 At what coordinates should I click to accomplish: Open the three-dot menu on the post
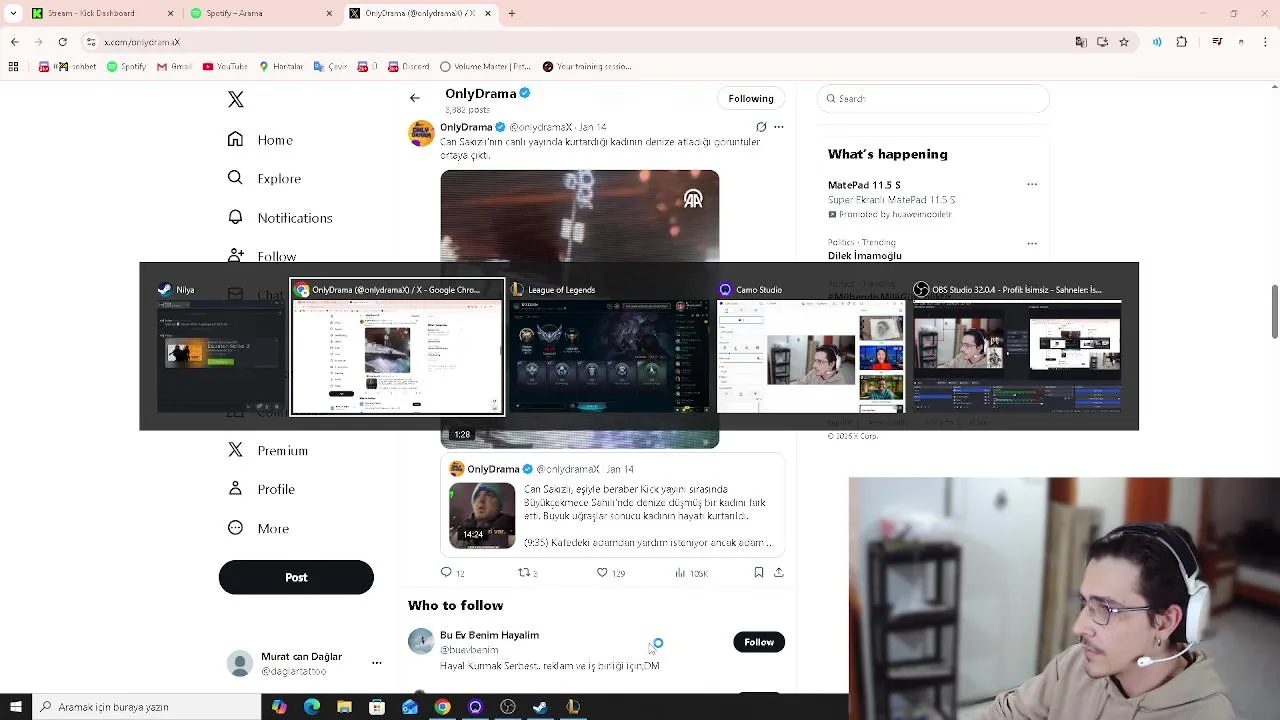[x=779, y=127]
